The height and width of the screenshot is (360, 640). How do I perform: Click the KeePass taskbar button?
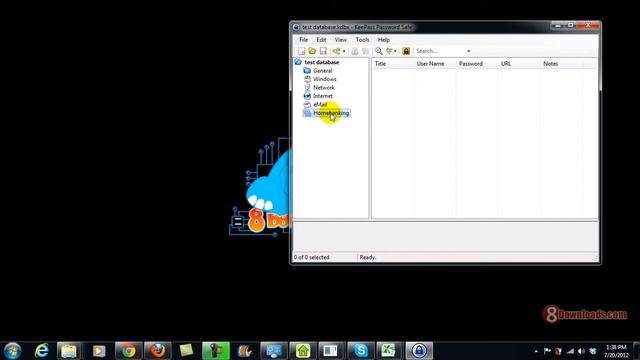419,351
